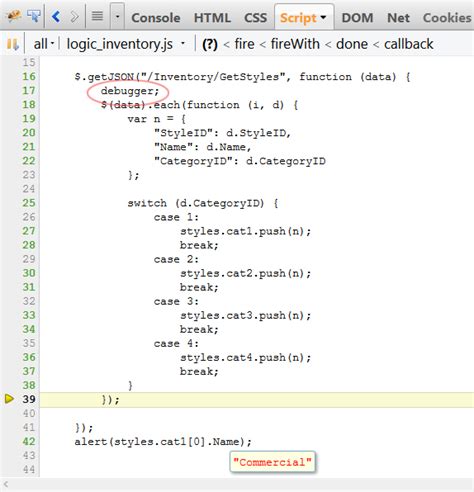474x492 pixels.
Task: Click the 'debugger;' statement
Action: 130,91
